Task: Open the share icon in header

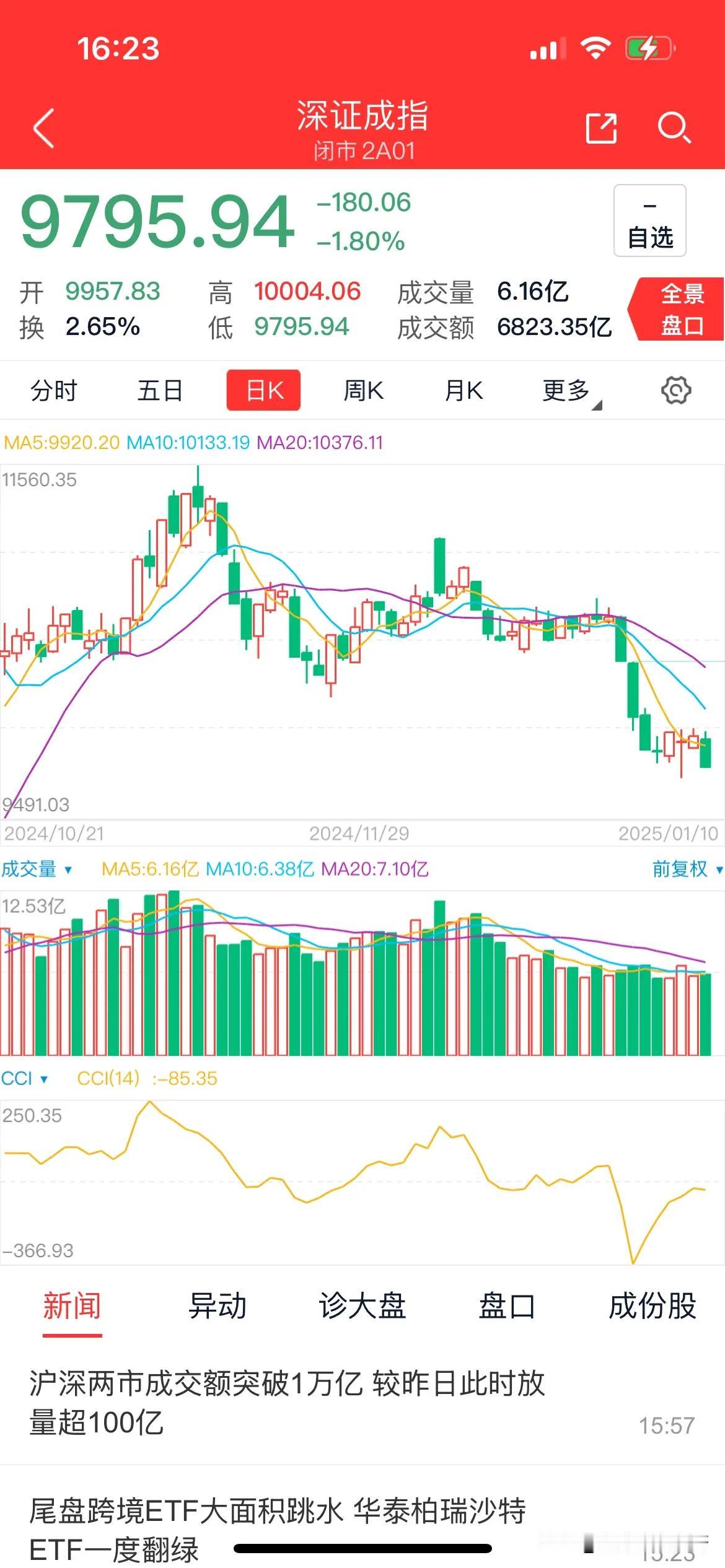Action: [x=602, y=128]
